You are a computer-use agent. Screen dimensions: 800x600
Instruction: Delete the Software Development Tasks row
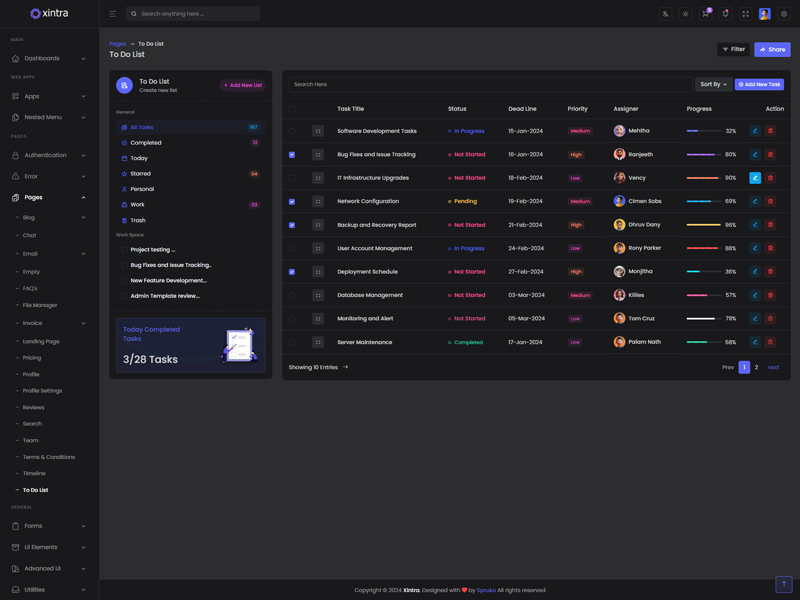[x=770, y=131]
